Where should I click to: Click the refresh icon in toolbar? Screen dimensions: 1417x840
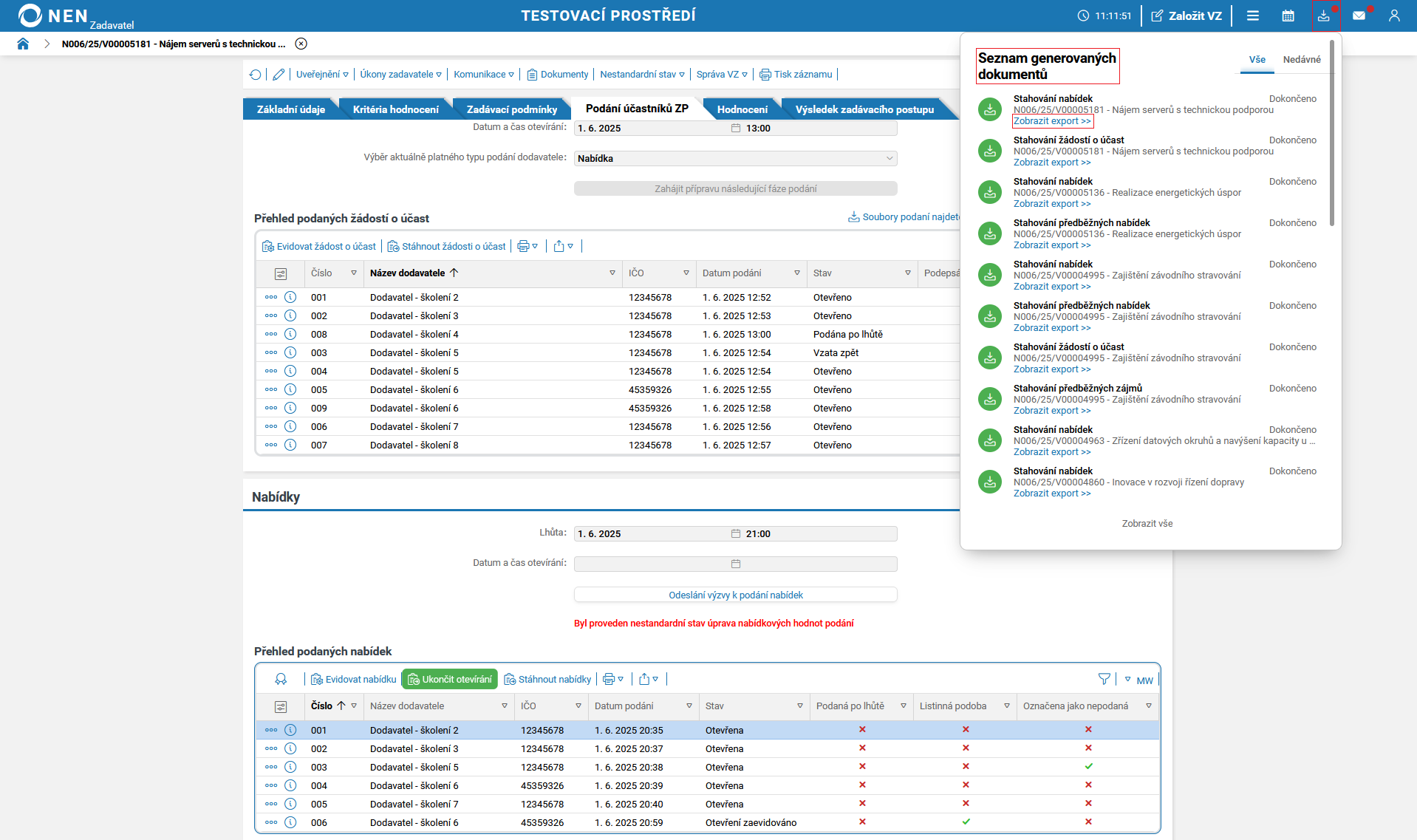point(256,75)
